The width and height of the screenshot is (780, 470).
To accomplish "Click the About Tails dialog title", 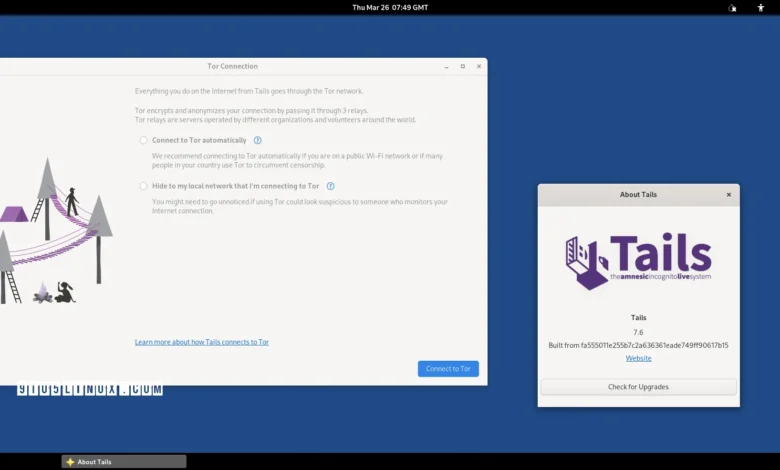I will click(638, 194).
